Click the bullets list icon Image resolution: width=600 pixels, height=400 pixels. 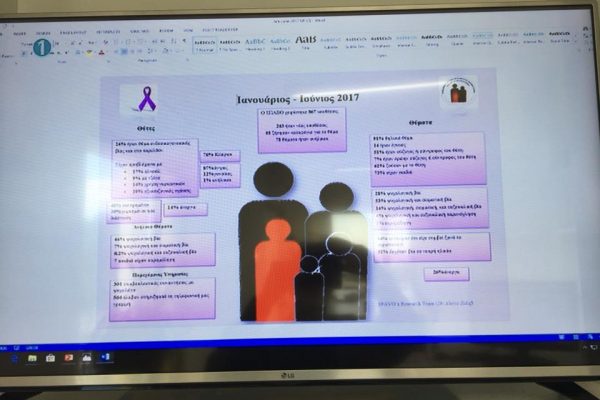(x=117, y=42)
